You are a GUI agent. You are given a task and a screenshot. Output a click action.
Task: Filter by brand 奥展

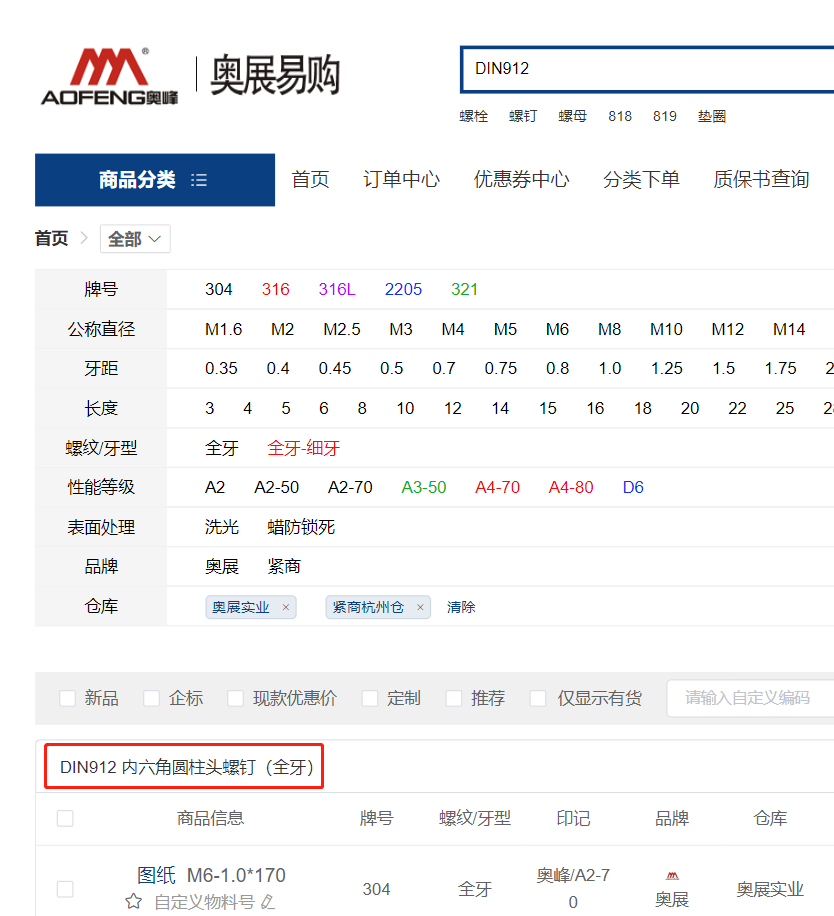click(x=221, y=567)
